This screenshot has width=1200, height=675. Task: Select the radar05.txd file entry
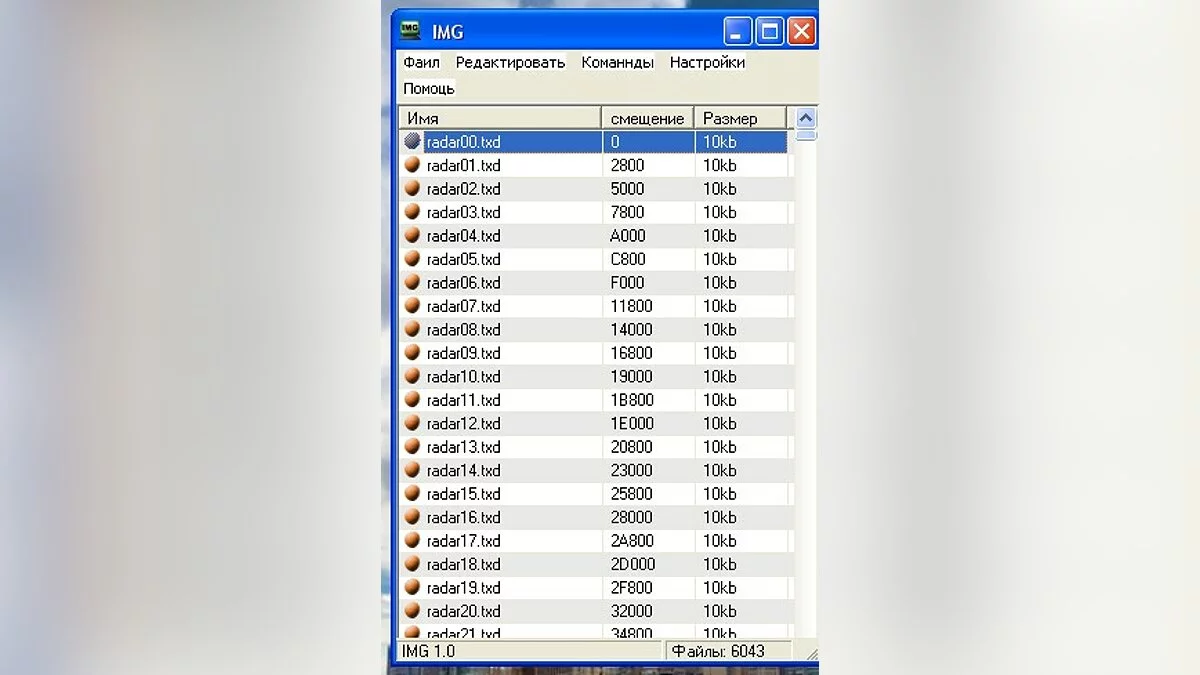(x=463, y=259)
